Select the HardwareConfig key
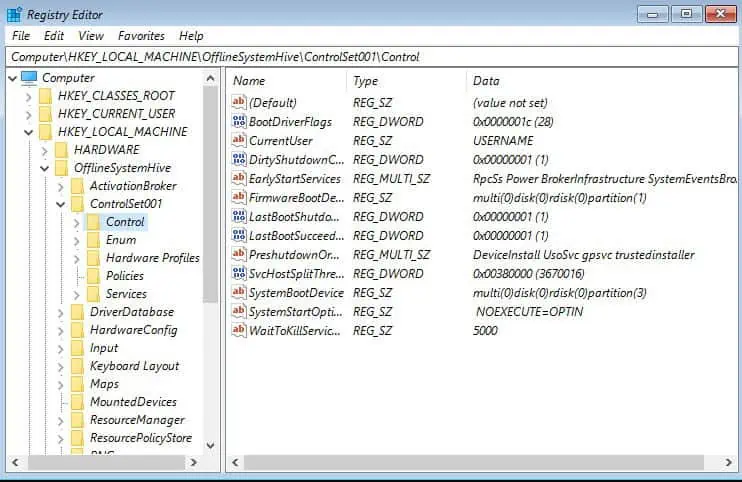Viewport: 742px width, 482px height. (x=133, y=330)
